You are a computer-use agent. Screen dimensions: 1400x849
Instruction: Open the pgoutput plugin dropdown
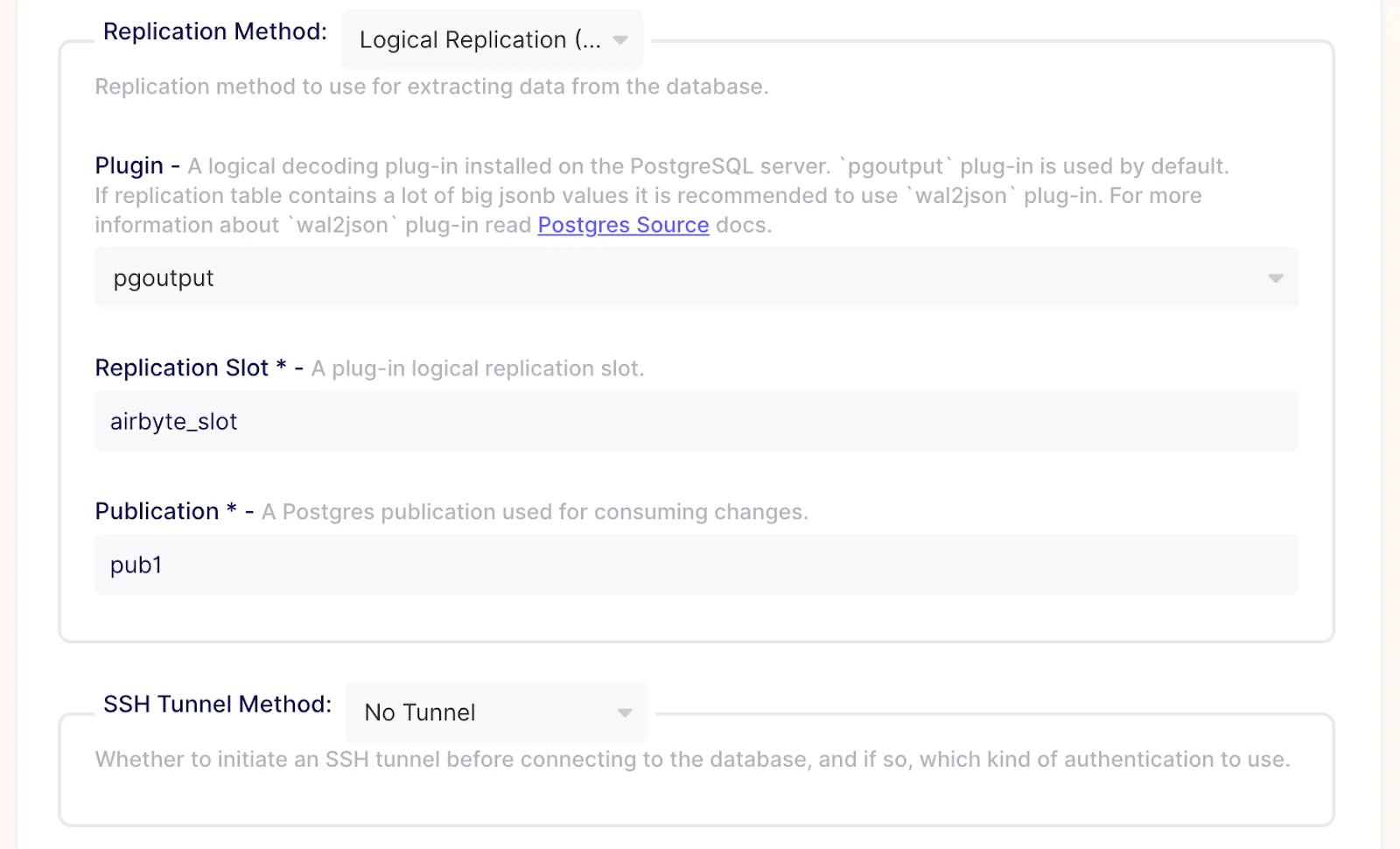point(696,277)
